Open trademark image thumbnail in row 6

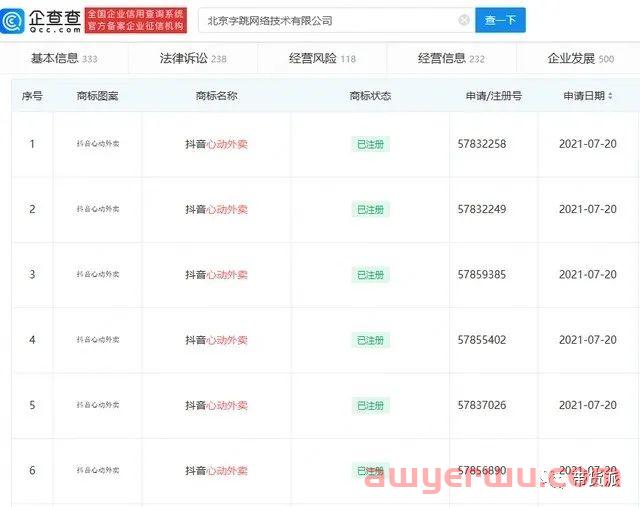[98, 470]
